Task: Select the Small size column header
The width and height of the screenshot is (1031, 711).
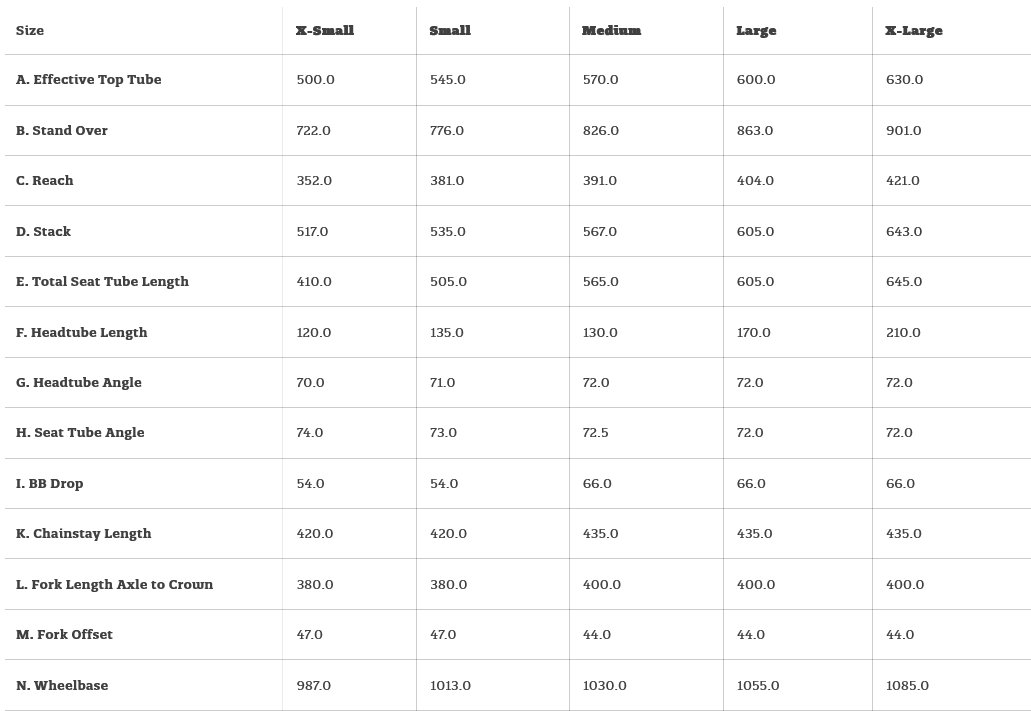Action: point(450,31)
